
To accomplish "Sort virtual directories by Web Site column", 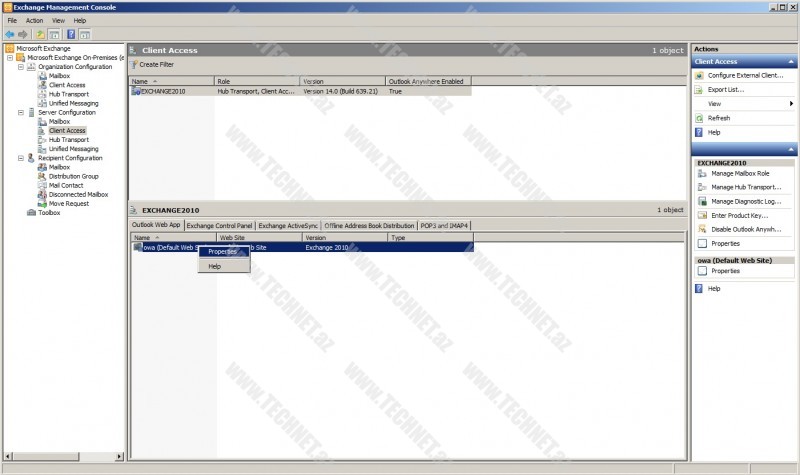I will pyautogui.click(x=259, y=238).
